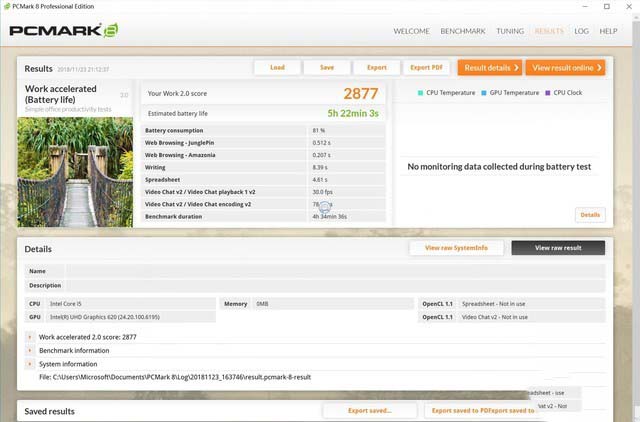The height and width of the screenshot is (422, 640).
Task: Click the Export button
Action: click(376, 68)
